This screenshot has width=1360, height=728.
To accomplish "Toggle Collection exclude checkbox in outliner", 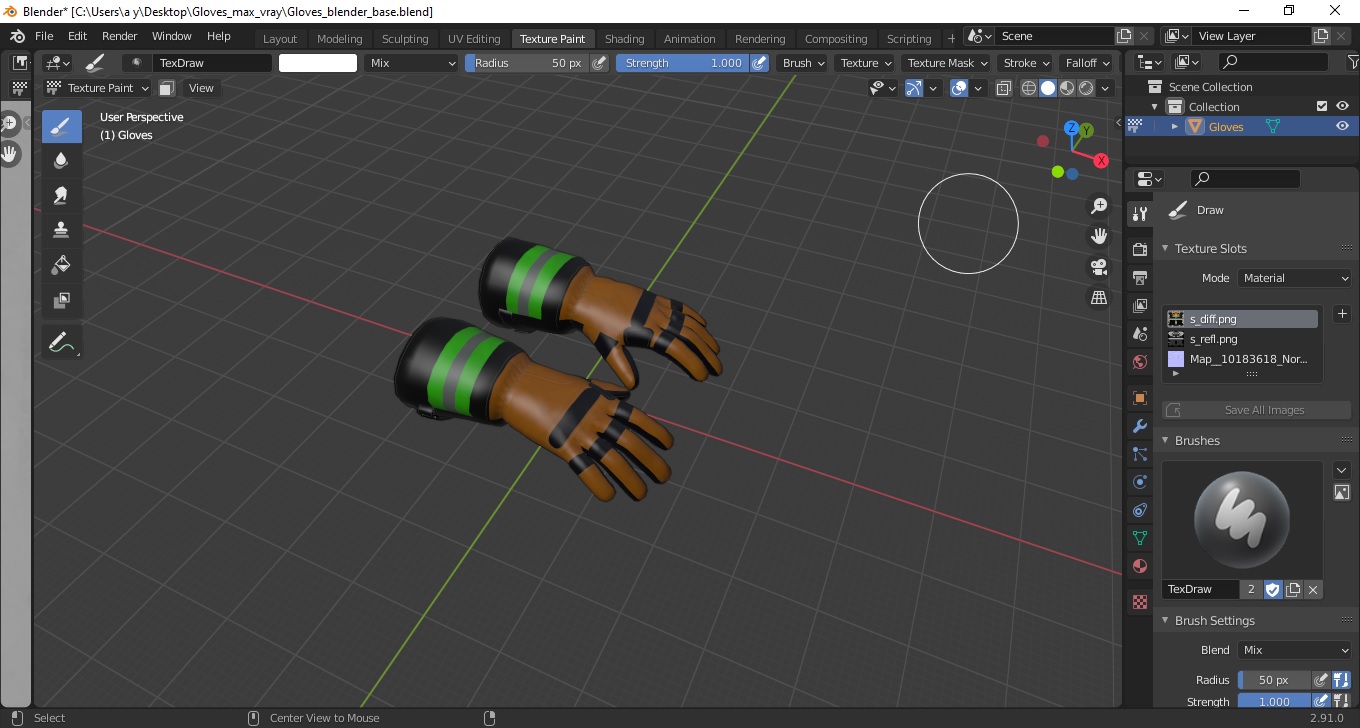I will pyautogui.click(x=1322, y=106).
